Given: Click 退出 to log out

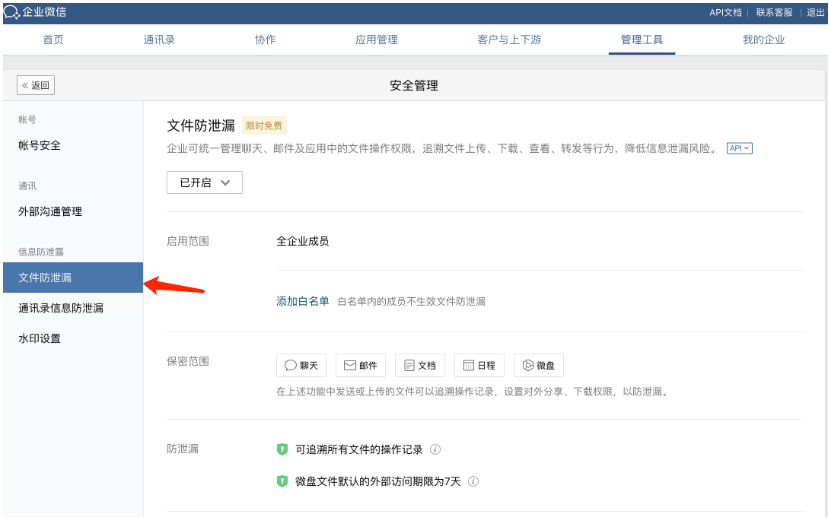Looking at the screenshot, I should pos(815,12).
